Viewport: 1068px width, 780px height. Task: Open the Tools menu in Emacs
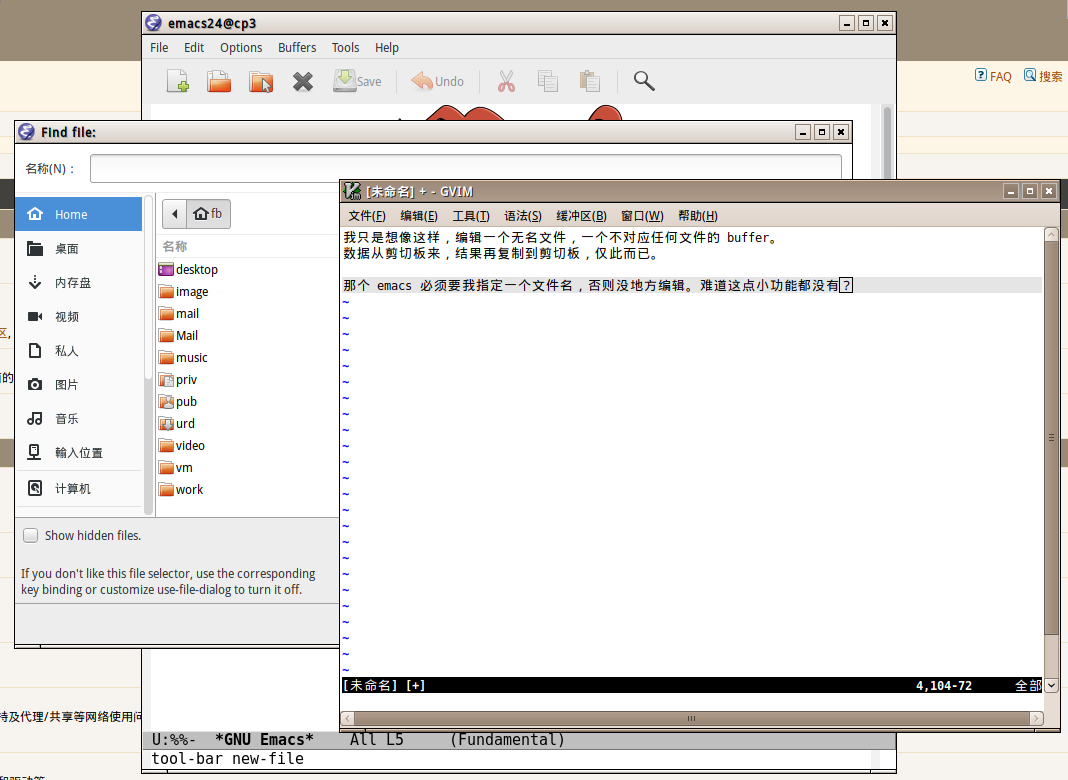coord(345,48)
